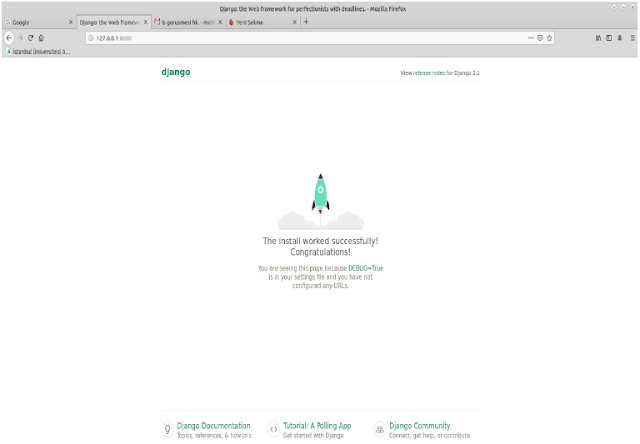Screen dimensions: 640x444
Task: Click 'Get started with Django' text
Action: click(313, 436)
